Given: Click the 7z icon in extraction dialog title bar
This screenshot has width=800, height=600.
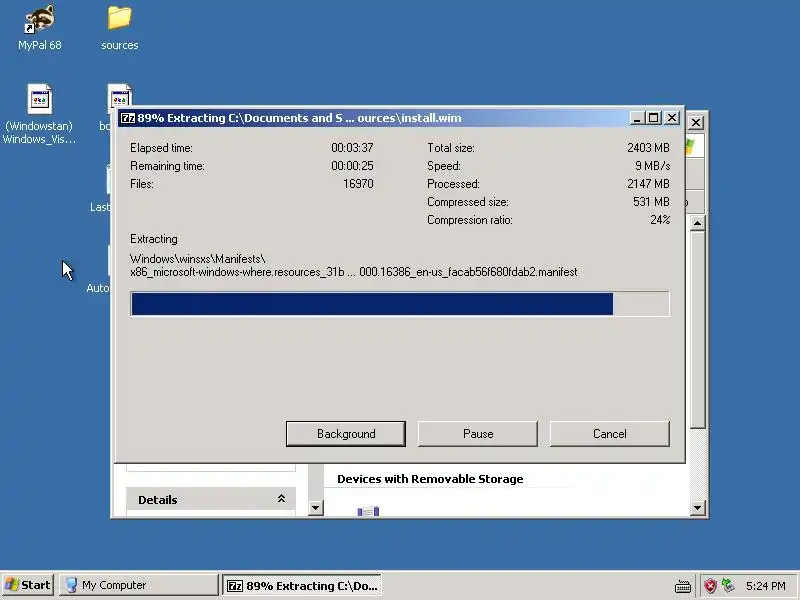Looking at the screenshot, I should coord(128,118).
